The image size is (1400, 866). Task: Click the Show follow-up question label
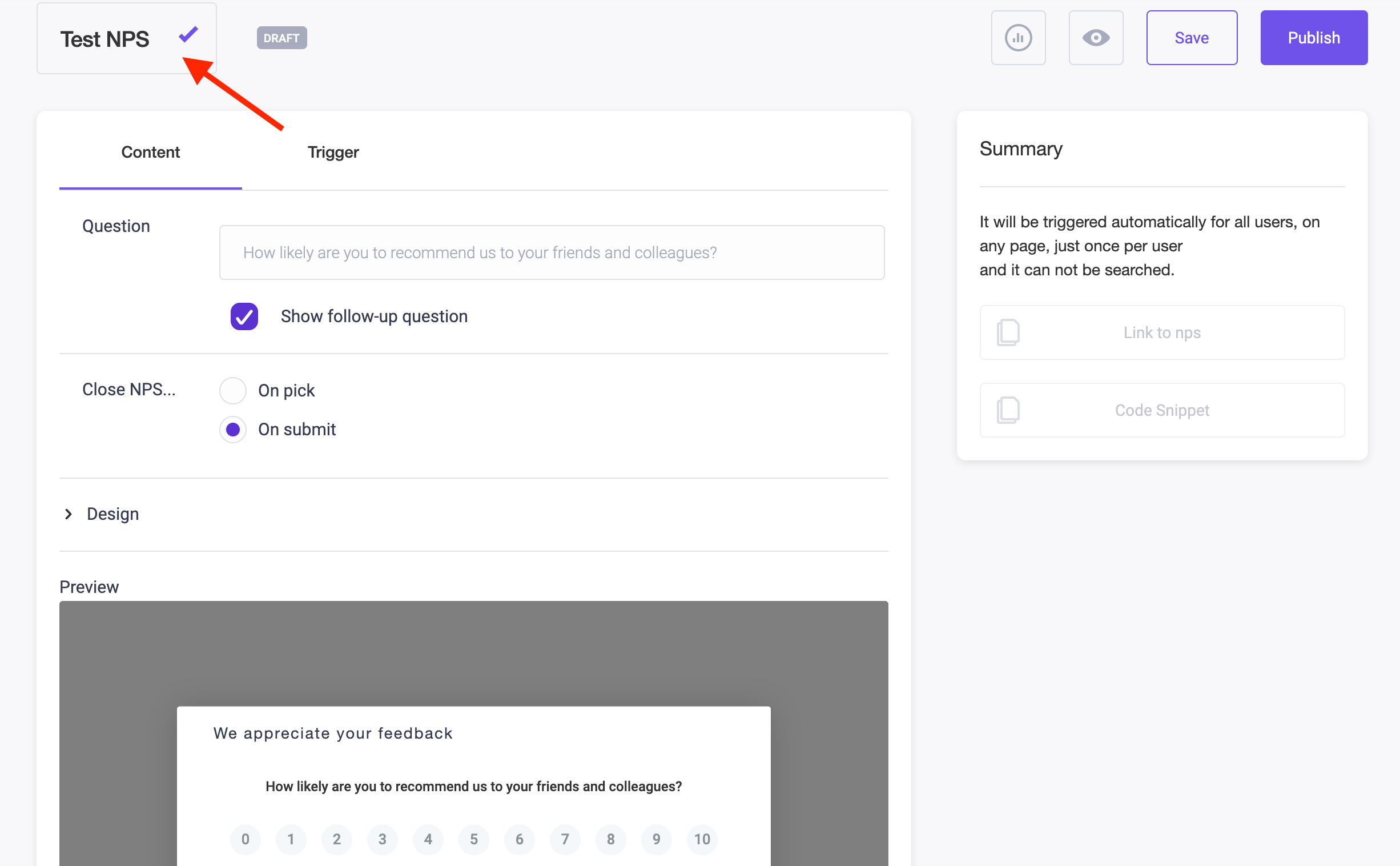pos(375,316)
